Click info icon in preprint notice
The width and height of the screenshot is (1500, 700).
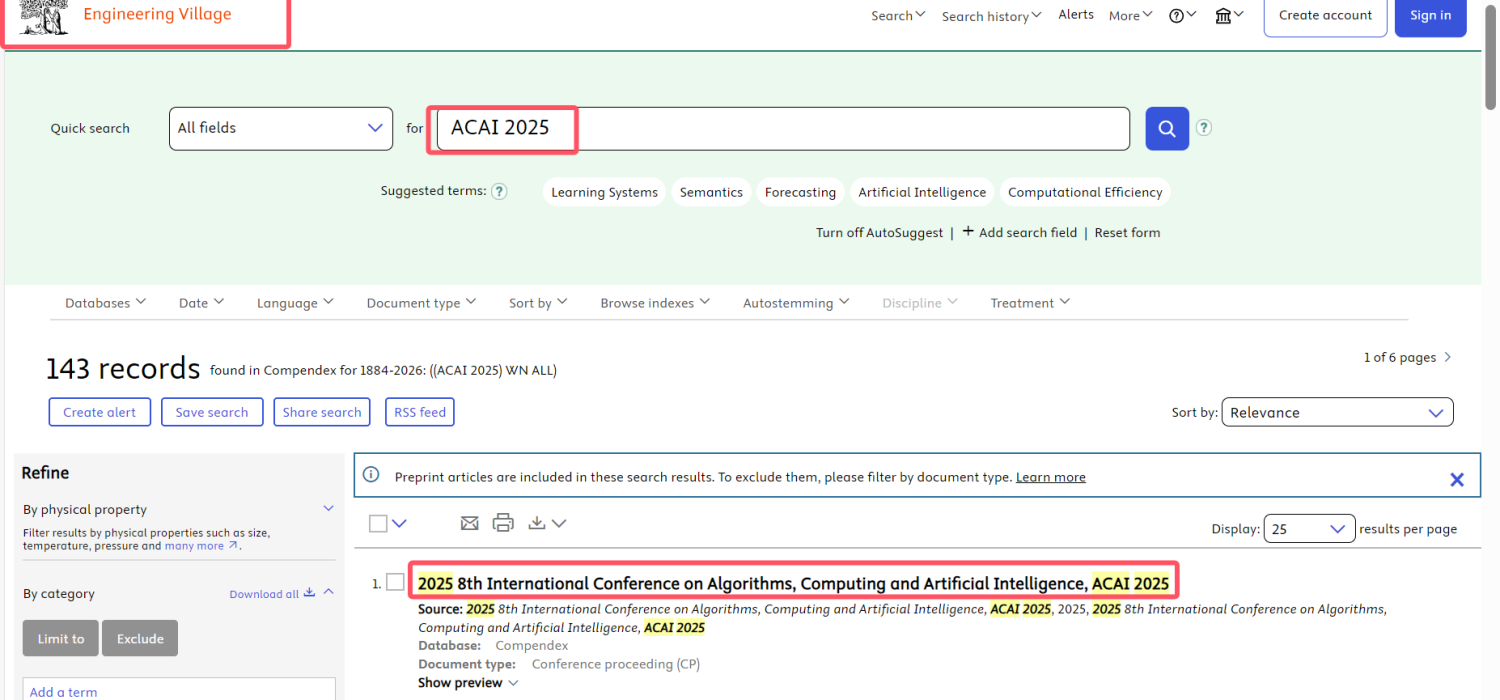click(371, 475)
